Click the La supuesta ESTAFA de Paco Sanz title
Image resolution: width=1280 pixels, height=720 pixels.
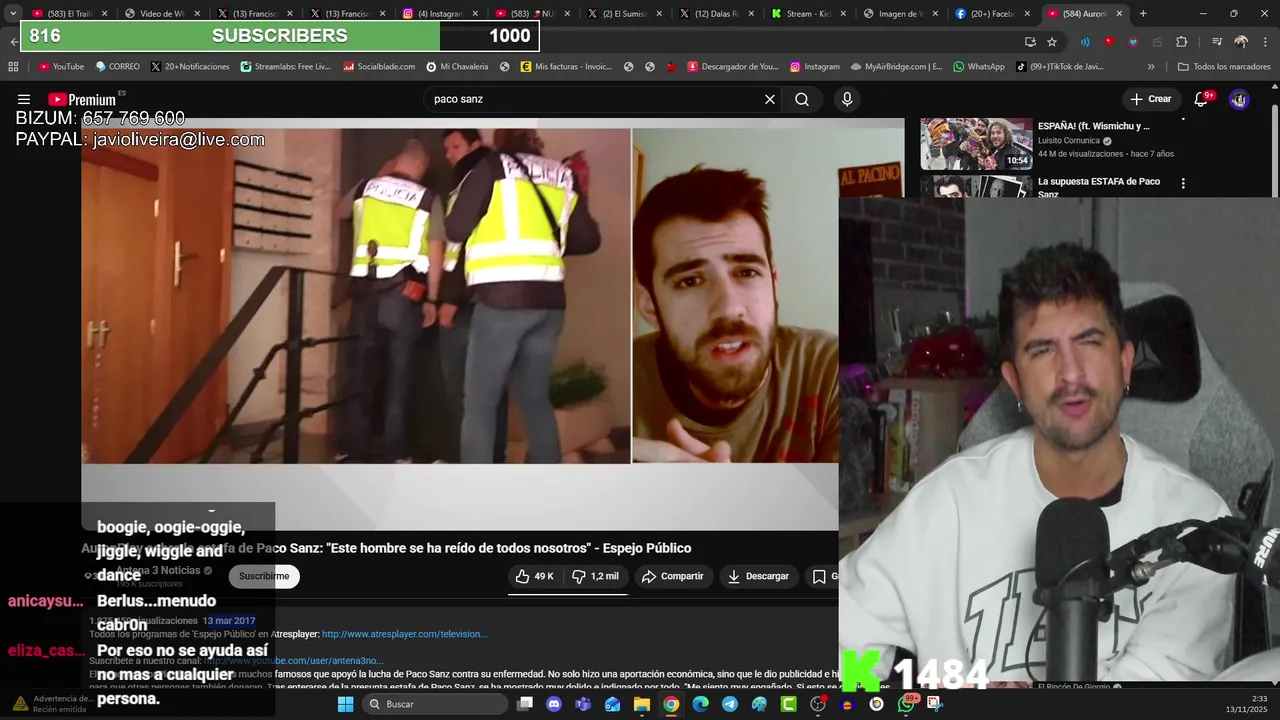pyautogui.click(x=1099, y=188)
